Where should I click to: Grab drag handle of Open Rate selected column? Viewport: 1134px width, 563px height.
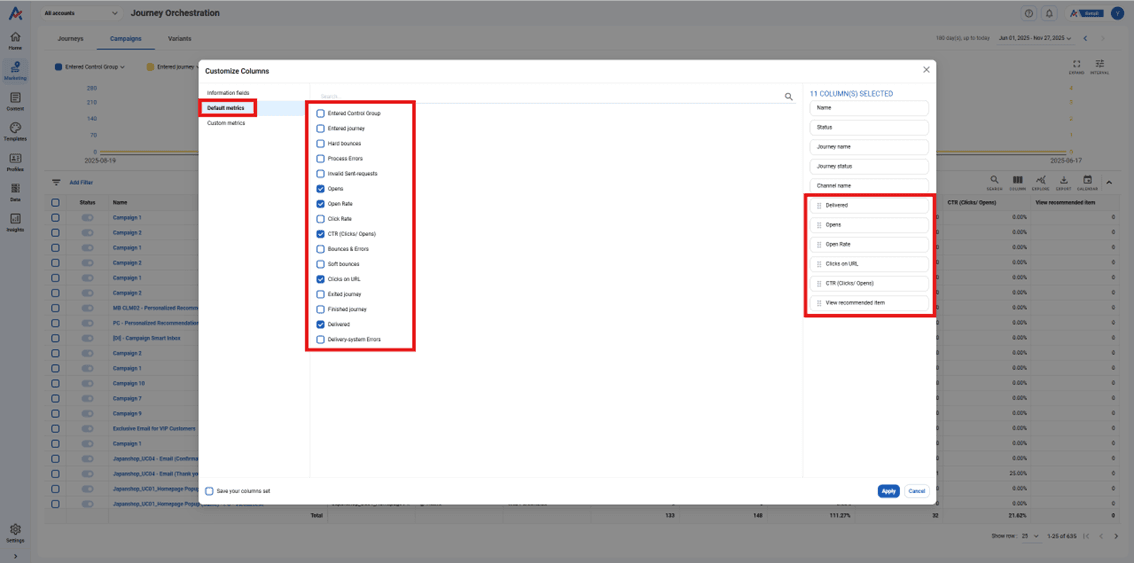[x=819, y=245]
